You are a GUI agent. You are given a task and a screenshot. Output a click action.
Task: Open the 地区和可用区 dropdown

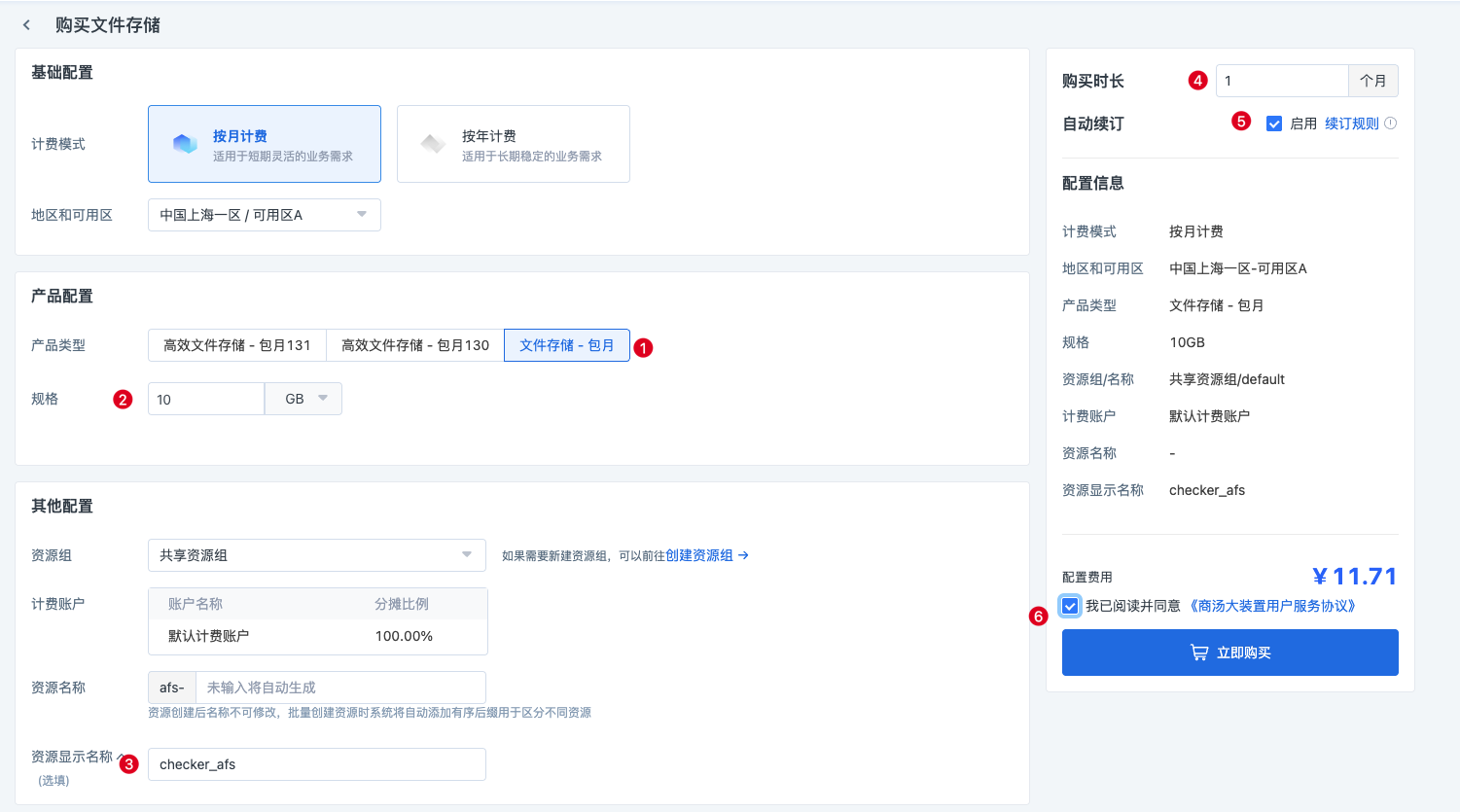point(265,215)
